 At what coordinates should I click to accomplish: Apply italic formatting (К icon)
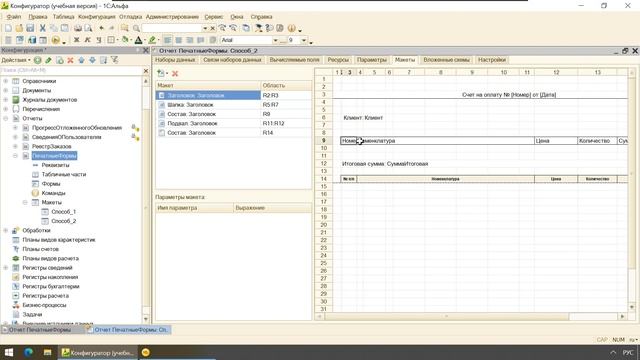tap(87, 40)
